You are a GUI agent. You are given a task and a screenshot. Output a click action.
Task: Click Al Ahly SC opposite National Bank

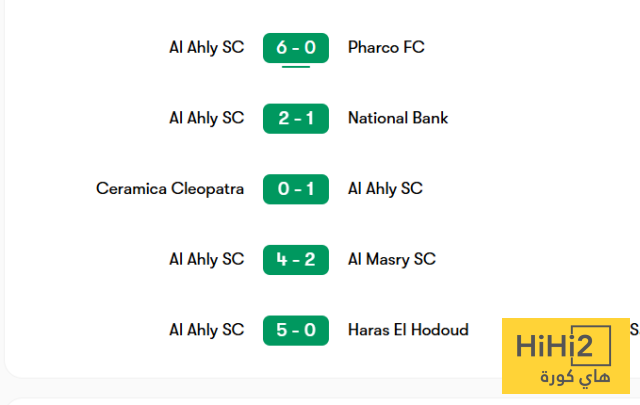point(207,118)
